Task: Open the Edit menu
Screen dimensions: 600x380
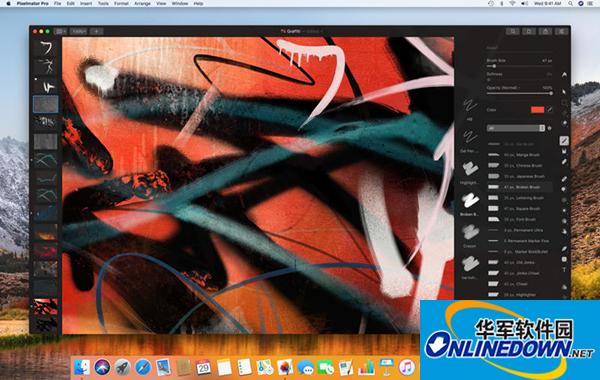Action: [71, 3]
